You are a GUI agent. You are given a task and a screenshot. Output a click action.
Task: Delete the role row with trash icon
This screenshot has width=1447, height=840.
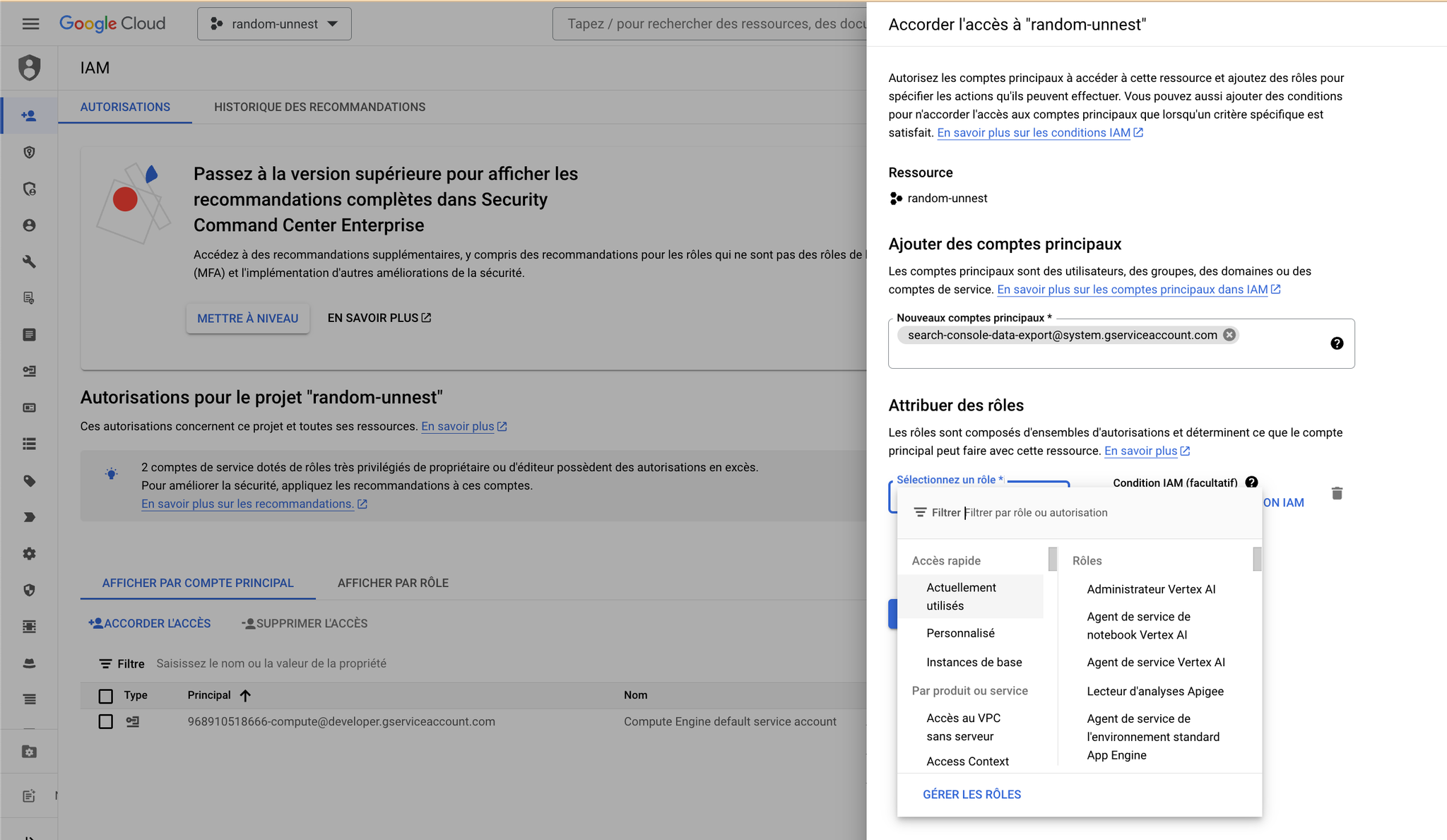click(1337, 493)
